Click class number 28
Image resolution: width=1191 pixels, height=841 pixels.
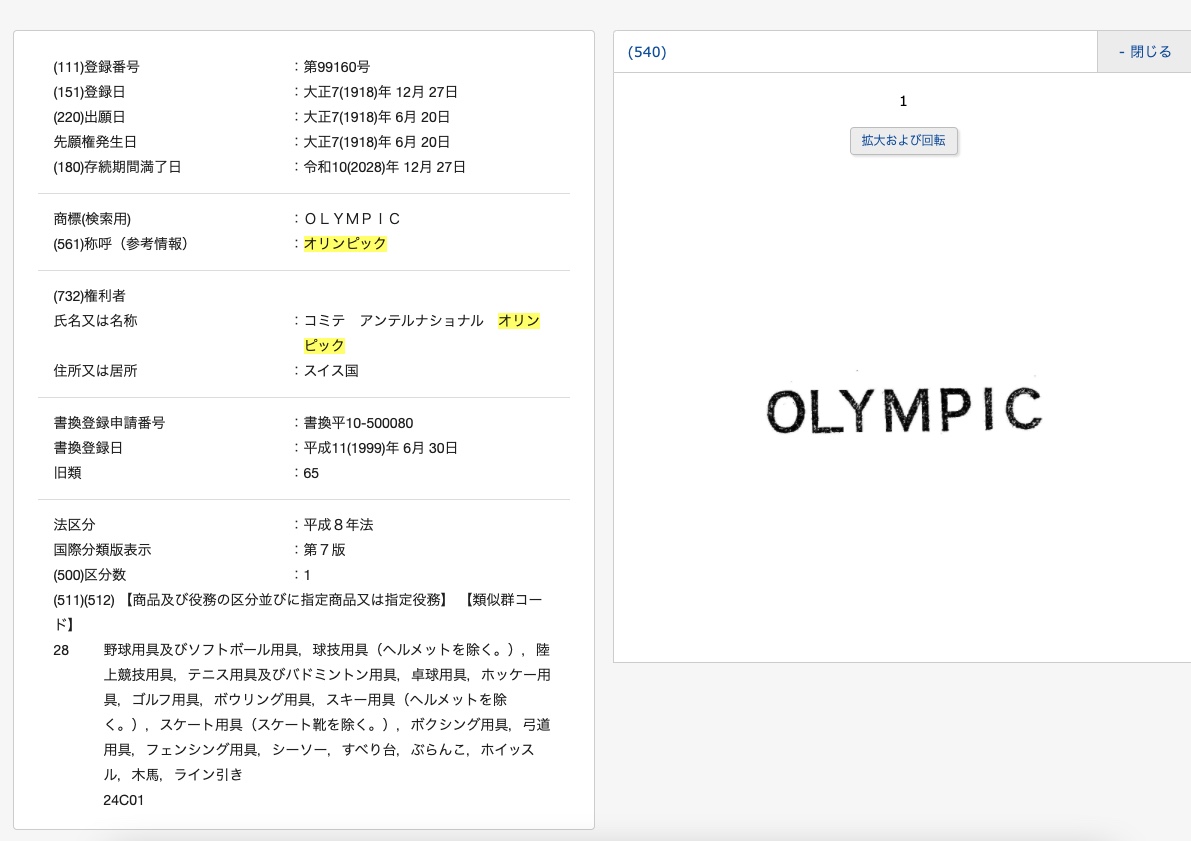tap(61, 650)
